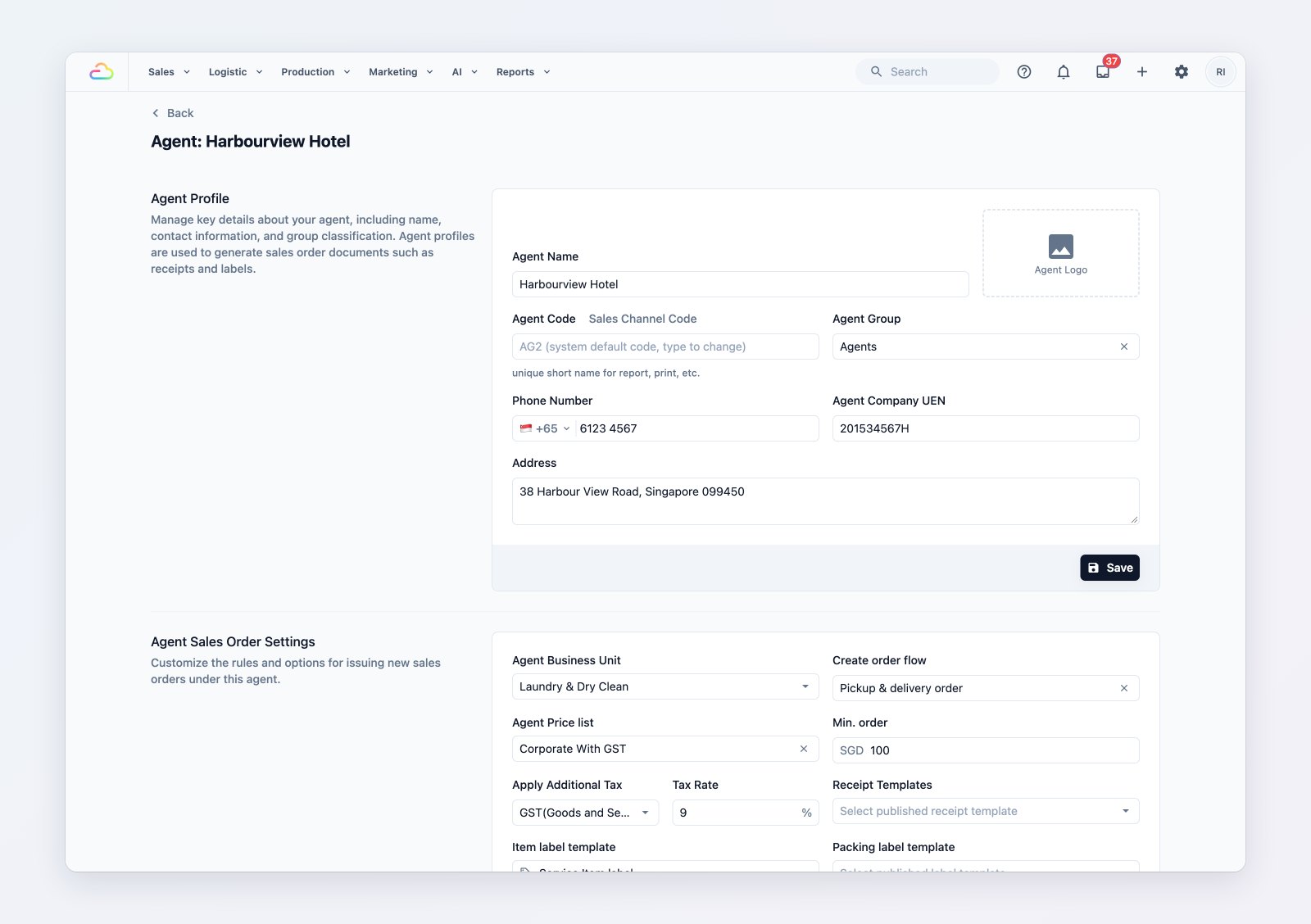
Task: Clear the Corporate With GST price list
Action: [x=804, y=749]
